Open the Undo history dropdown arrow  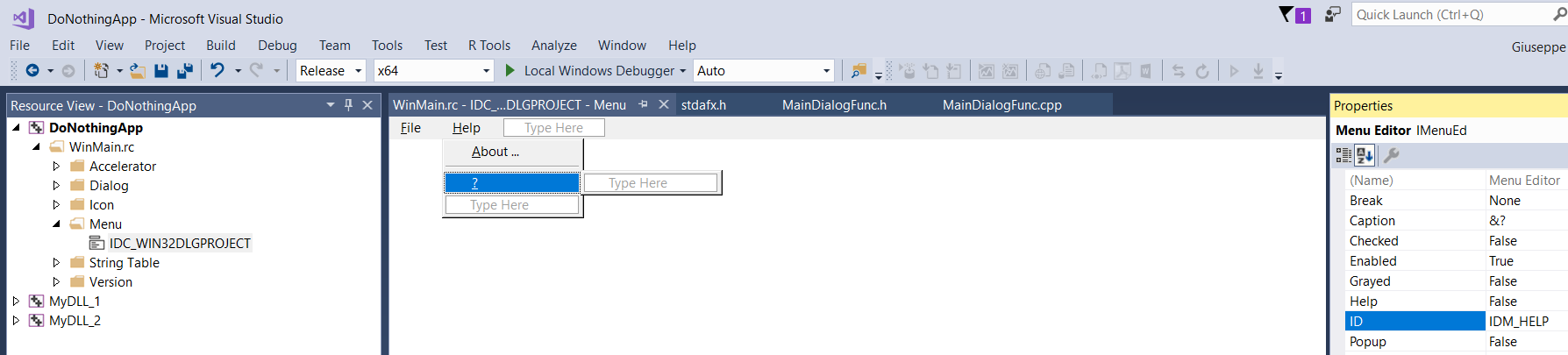238,70
